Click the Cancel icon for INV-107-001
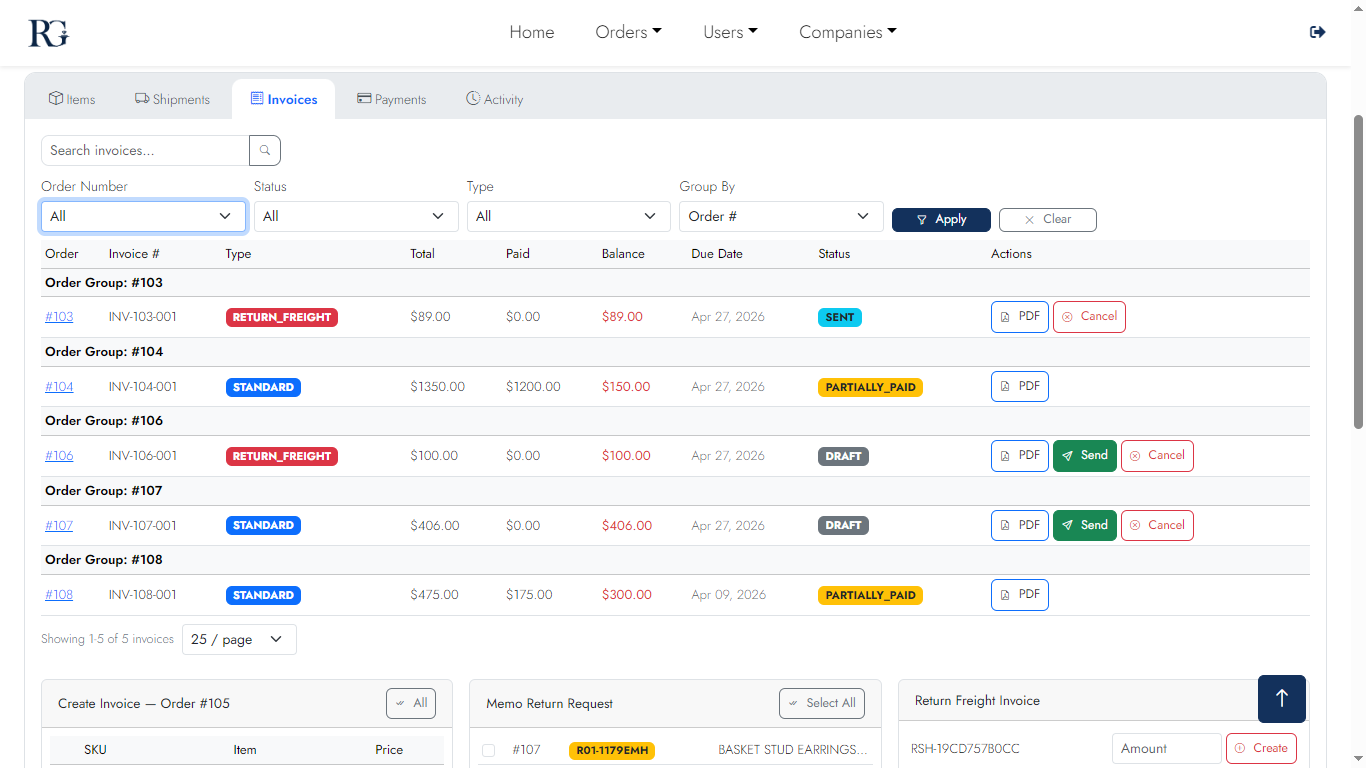The image size is (1366, 768). point(1134,524)
